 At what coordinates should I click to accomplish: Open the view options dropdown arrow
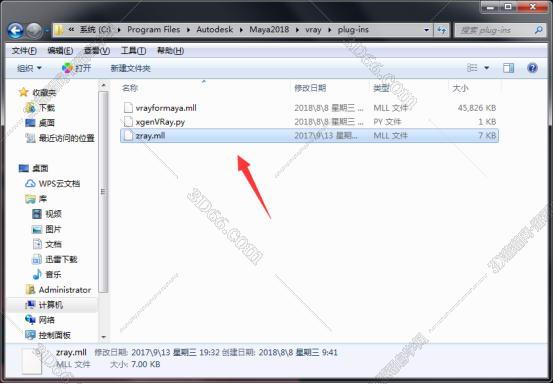coord(487,68)
